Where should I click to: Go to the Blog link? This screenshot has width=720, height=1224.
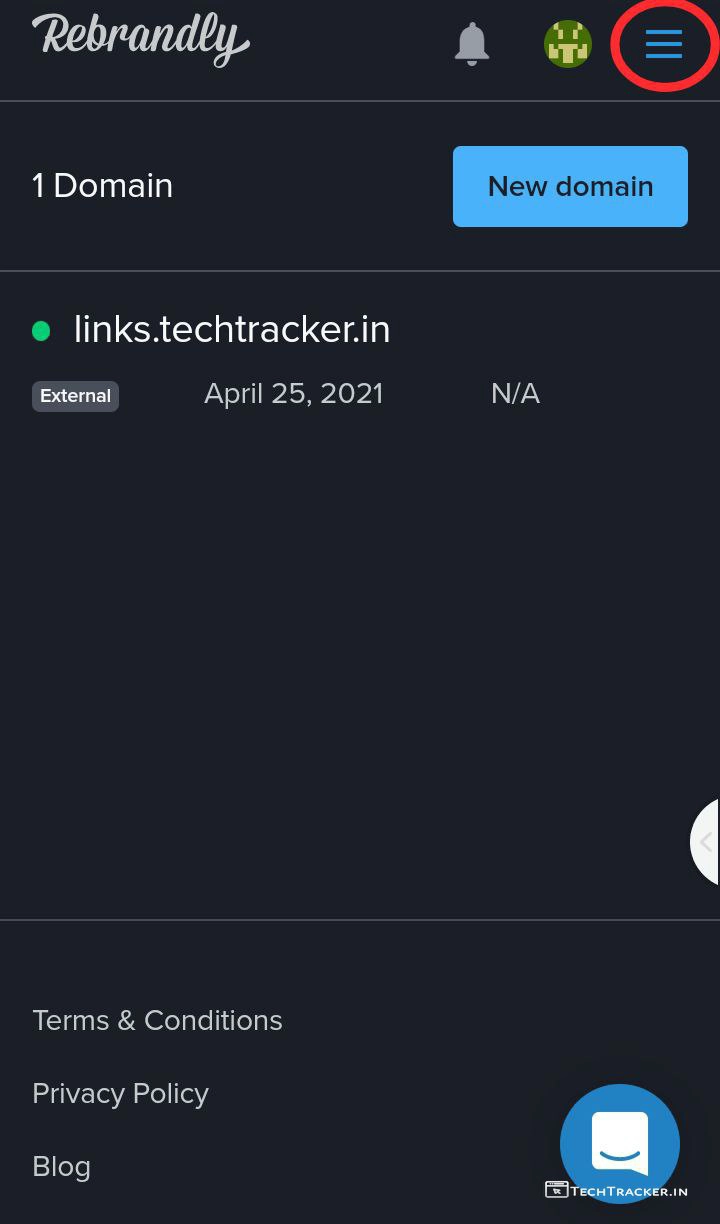tap(61, 1166)
